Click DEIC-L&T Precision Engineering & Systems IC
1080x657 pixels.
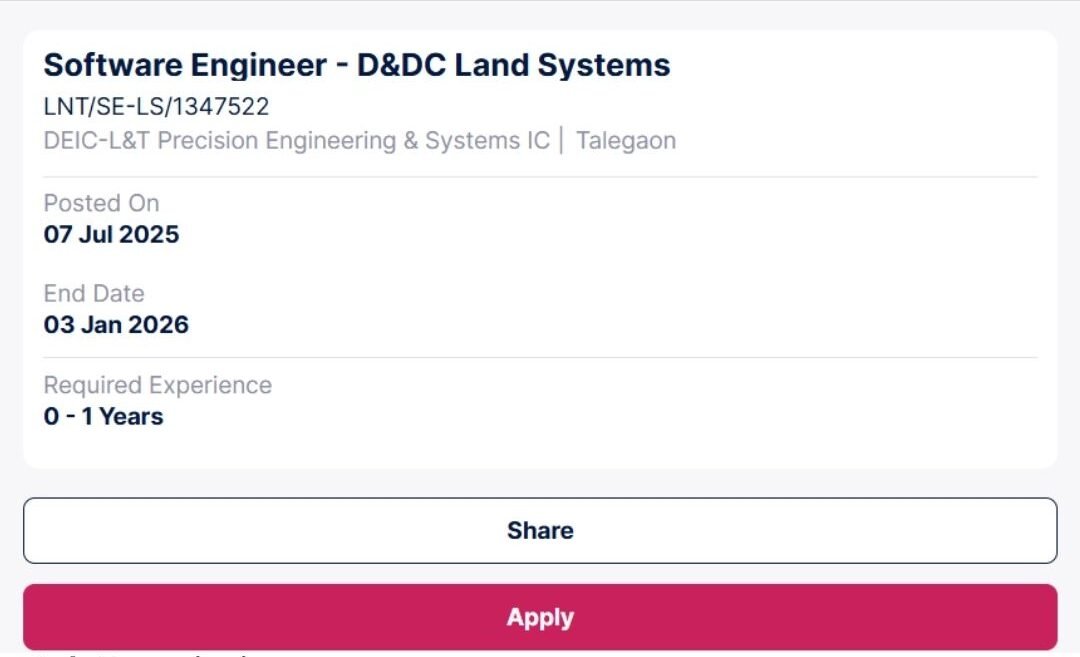(296, 140)
